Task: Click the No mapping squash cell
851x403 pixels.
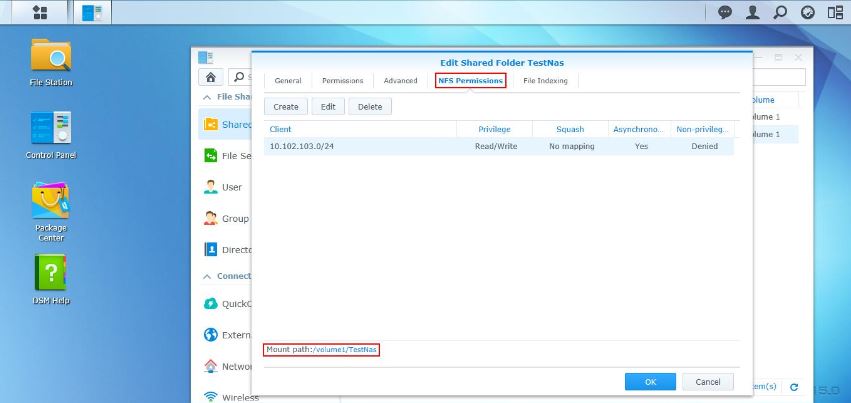Action: [571, 146]
